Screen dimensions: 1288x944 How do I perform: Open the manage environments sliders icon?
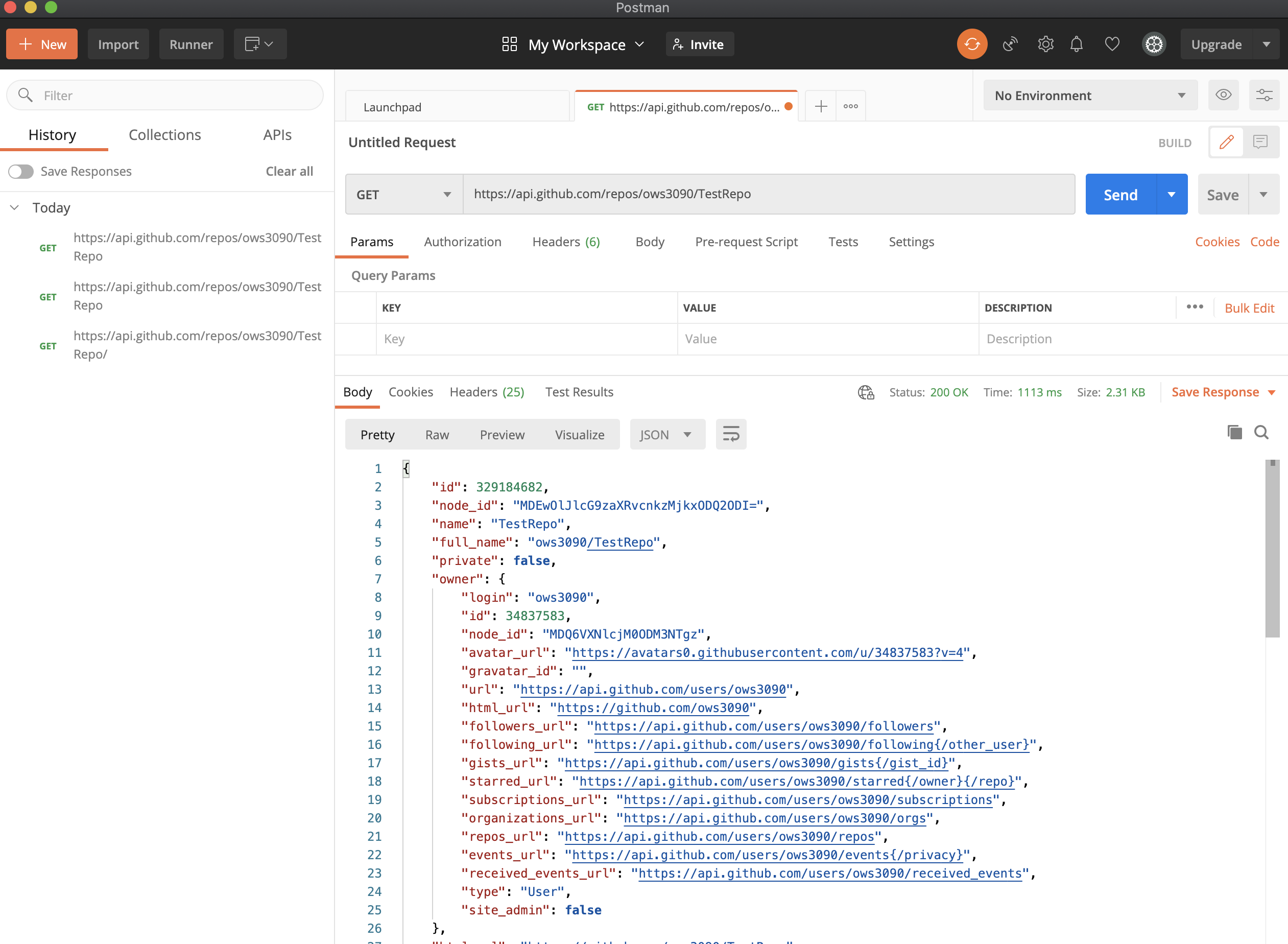coord(1263,96)
